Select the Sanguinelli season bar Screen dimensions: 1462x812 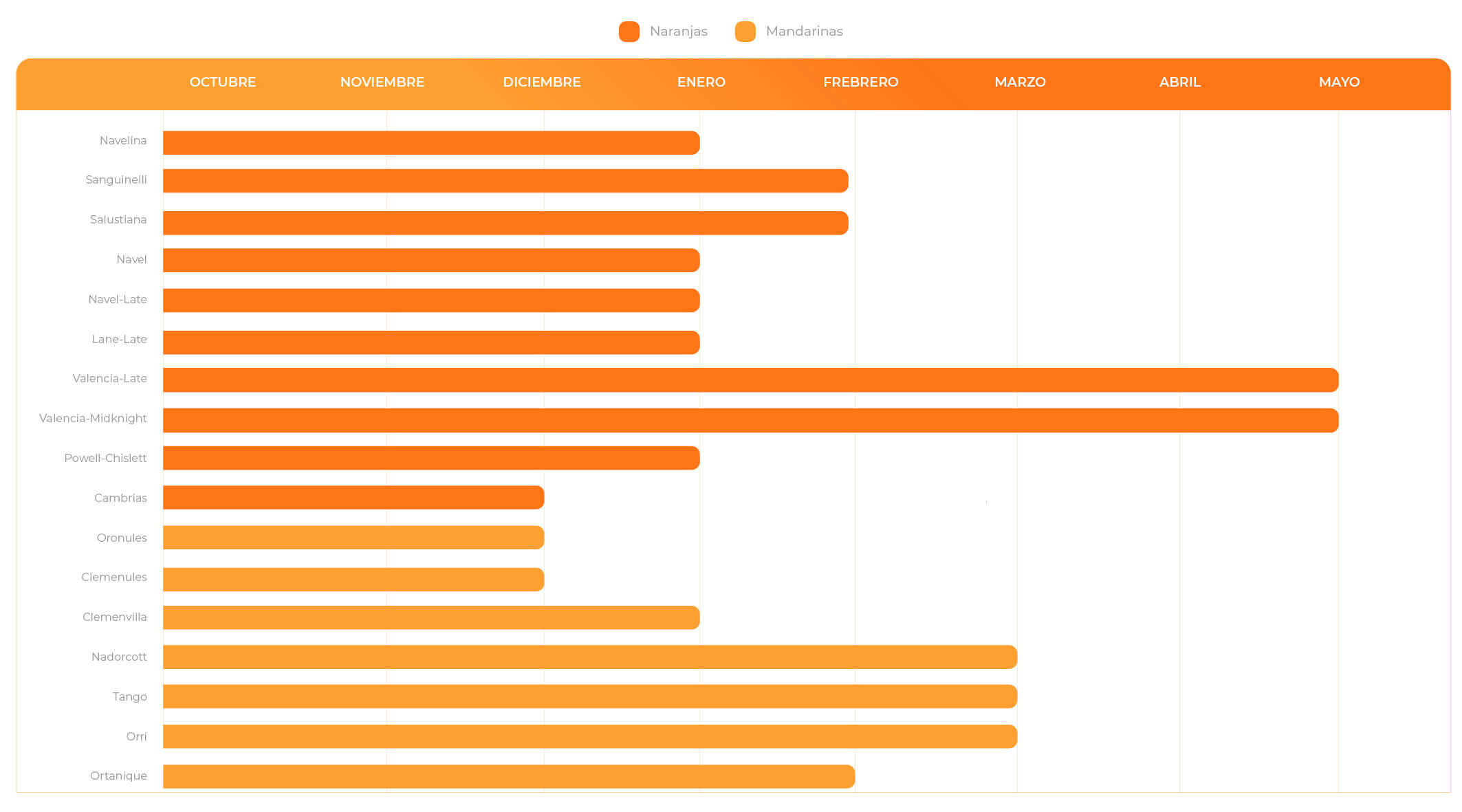505,181
